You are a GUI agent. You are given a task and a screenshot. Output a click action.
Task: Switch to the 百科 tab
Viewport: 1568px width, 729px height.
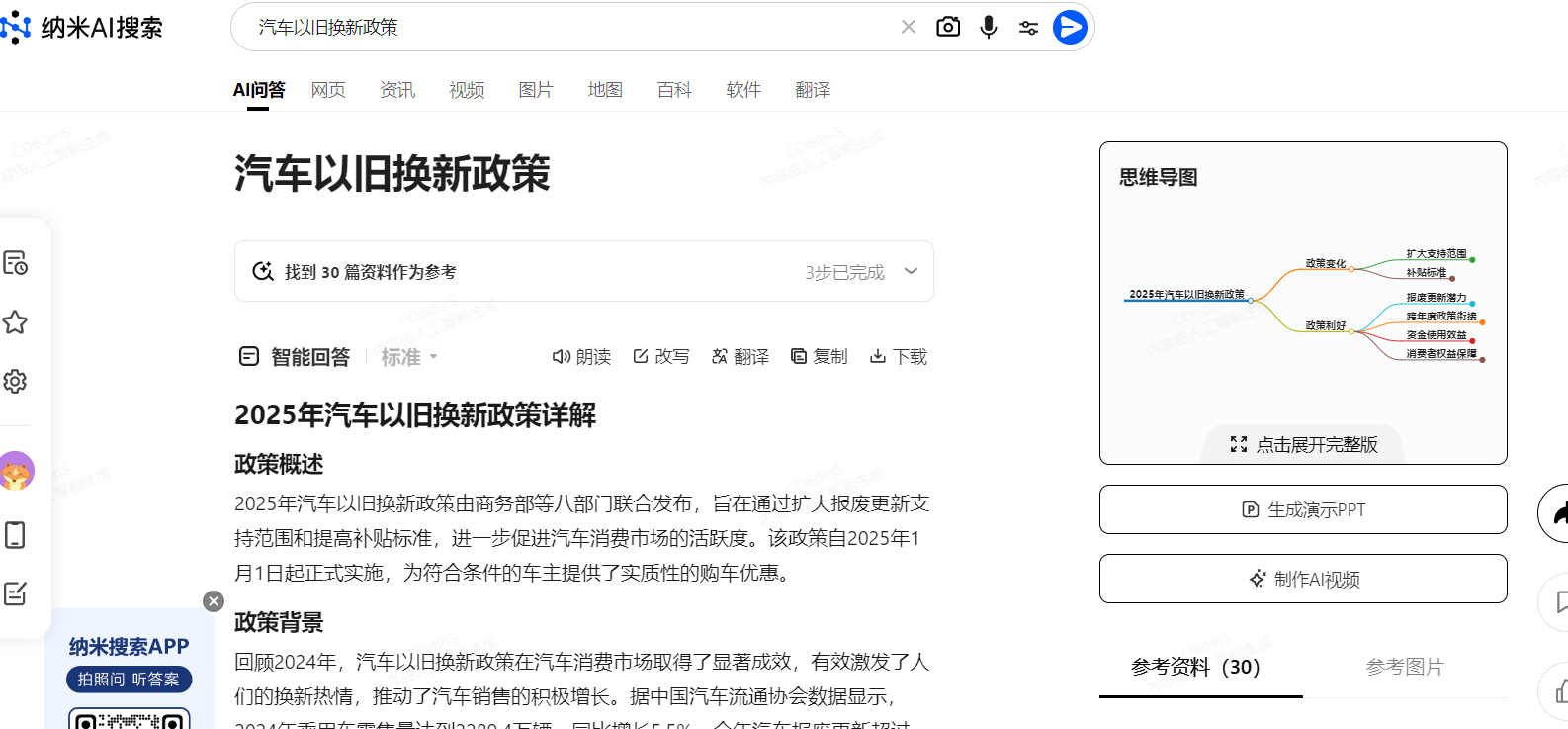coord(674,90)
